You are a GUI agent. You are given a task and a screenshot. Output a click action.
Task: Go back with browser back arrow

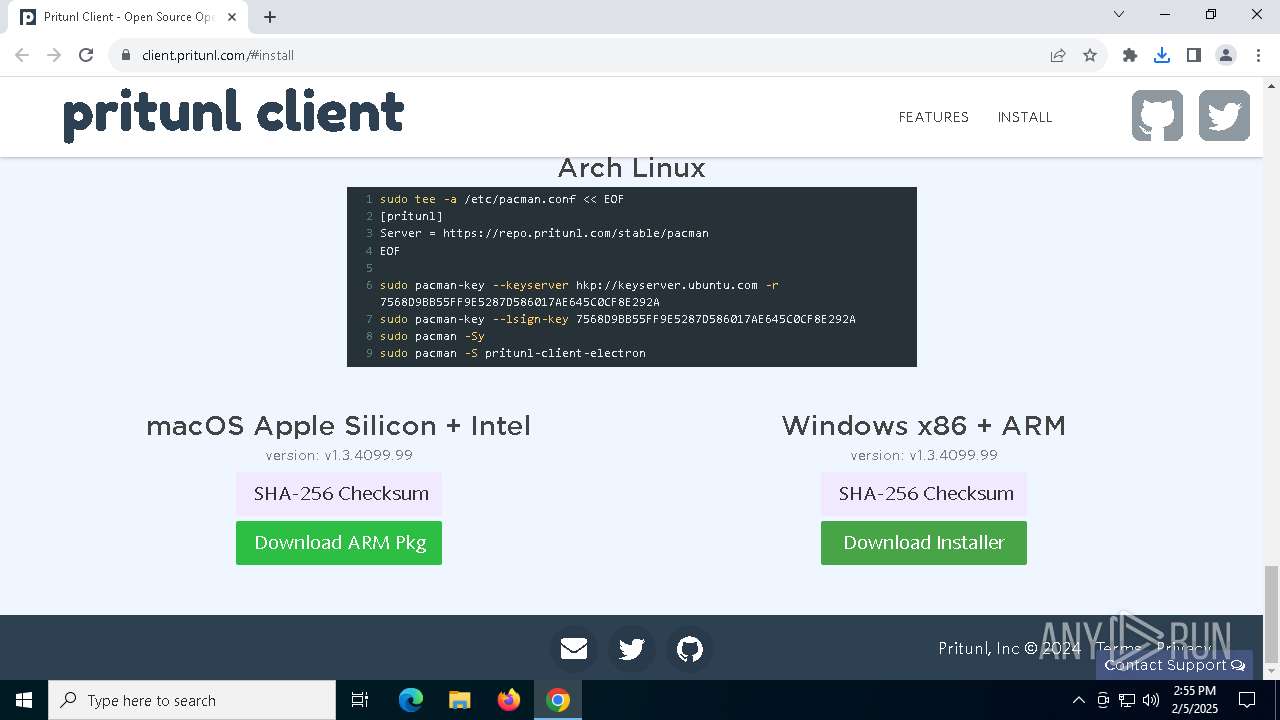pos(22,55)
